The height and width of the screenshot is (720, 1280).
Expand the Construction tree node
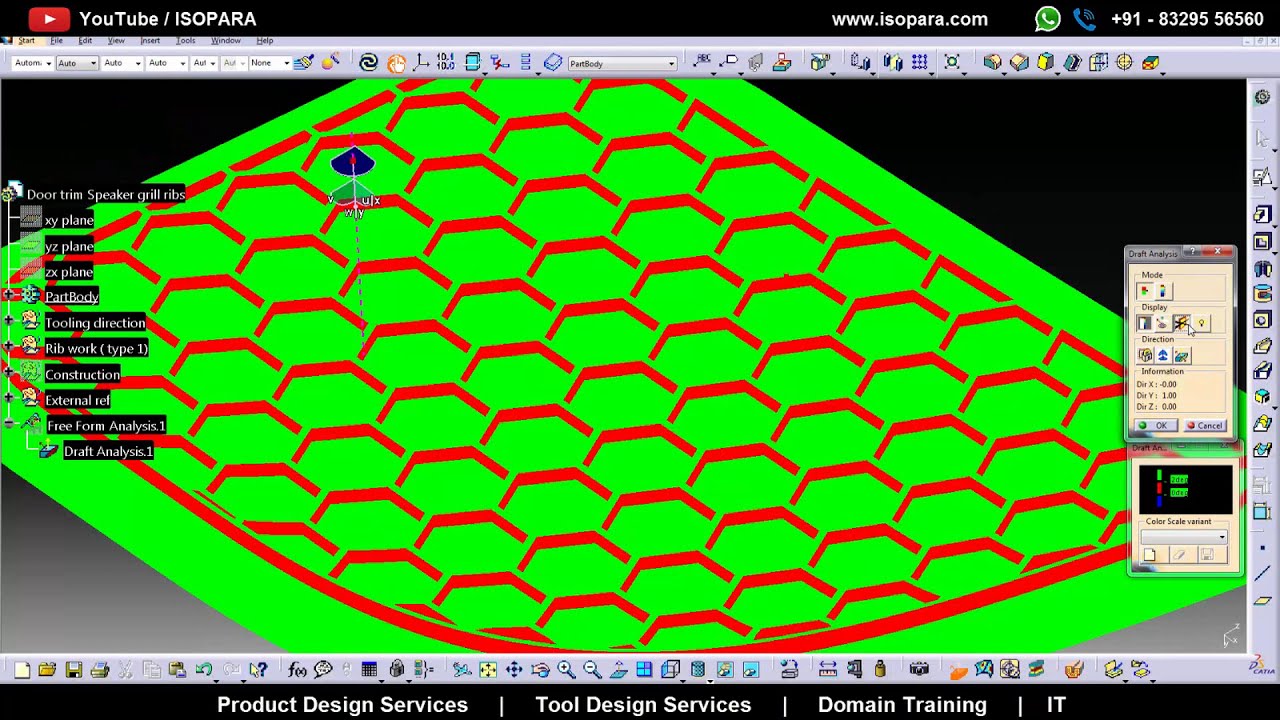pyautogui.click(x=8, y=373)
